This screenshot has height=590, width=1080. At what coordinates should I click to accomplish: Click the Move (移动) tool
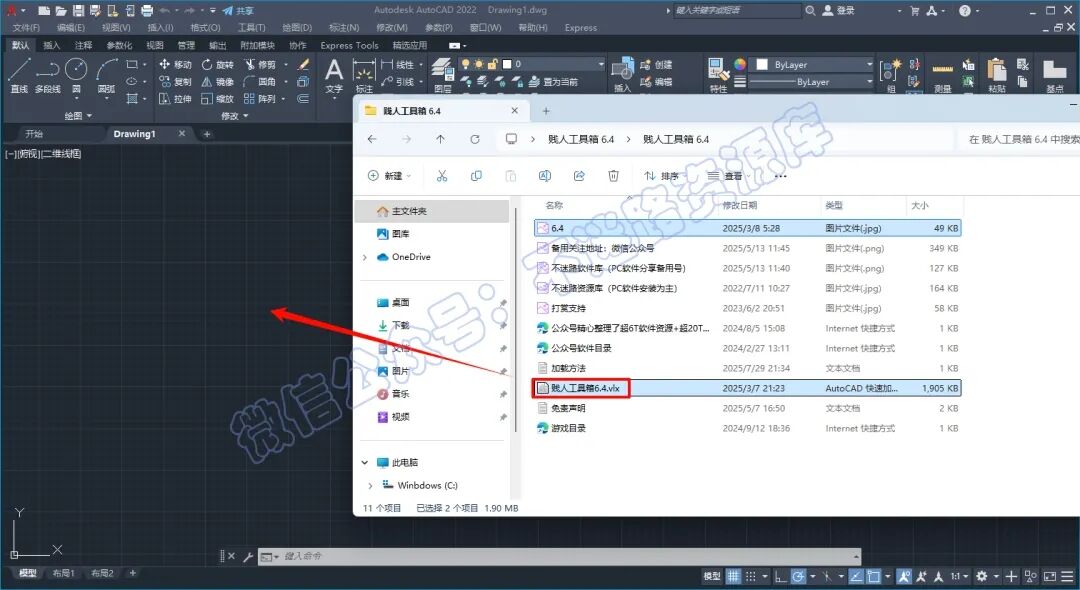coord(175,64)
